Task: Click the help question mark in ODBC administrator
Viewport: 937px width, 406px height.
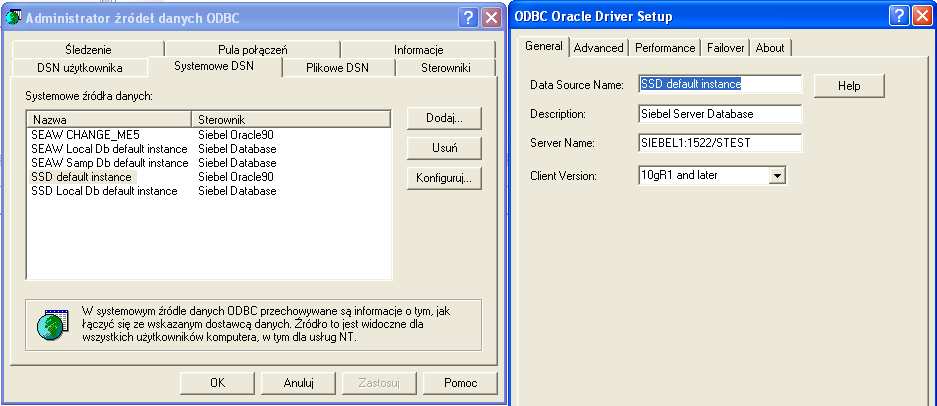Action: coord(468,17)
